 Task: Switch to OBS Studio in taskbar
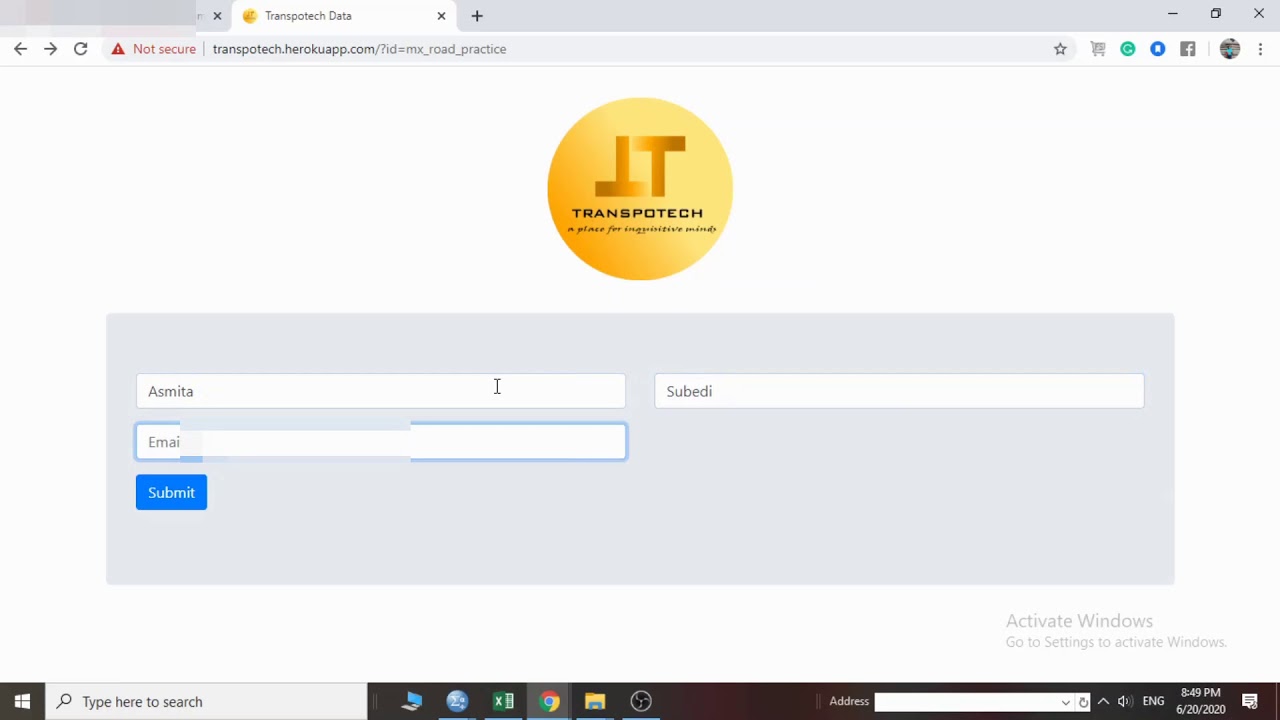coord(641,701)
